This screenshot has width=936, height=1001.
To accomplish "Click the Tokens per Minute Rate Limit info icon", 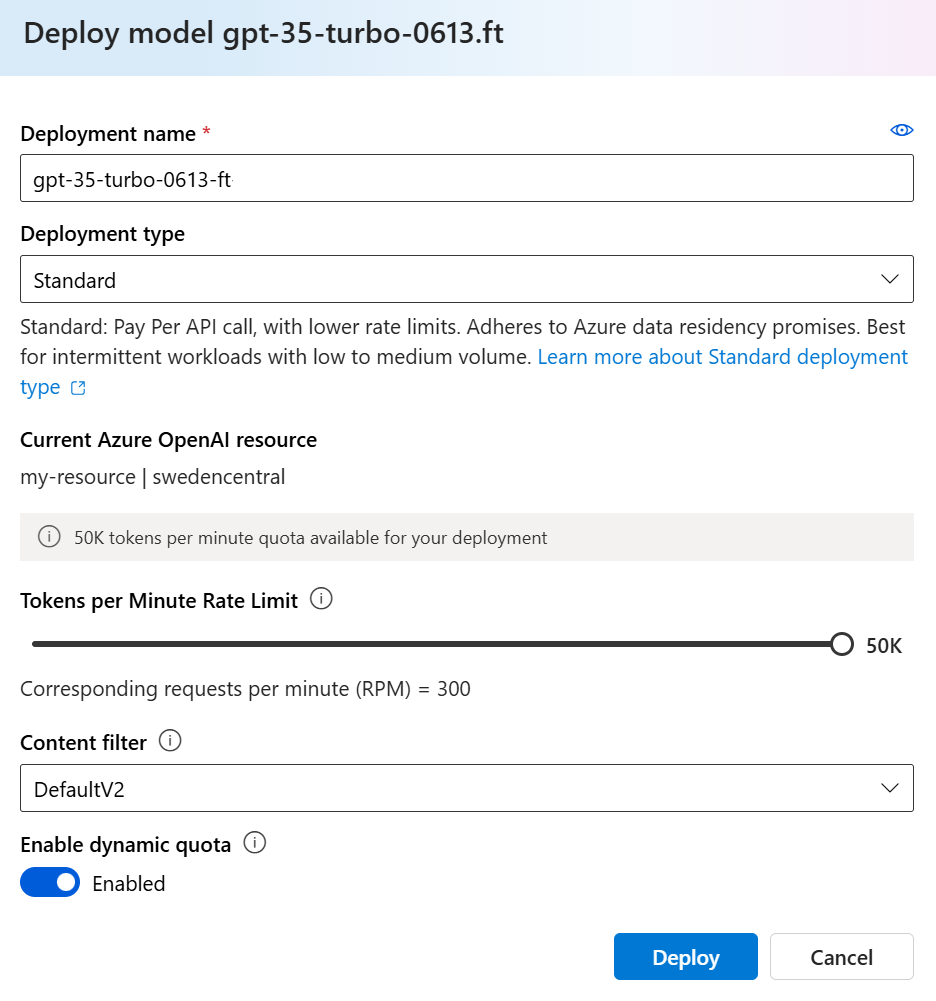I will click(321, 600).
